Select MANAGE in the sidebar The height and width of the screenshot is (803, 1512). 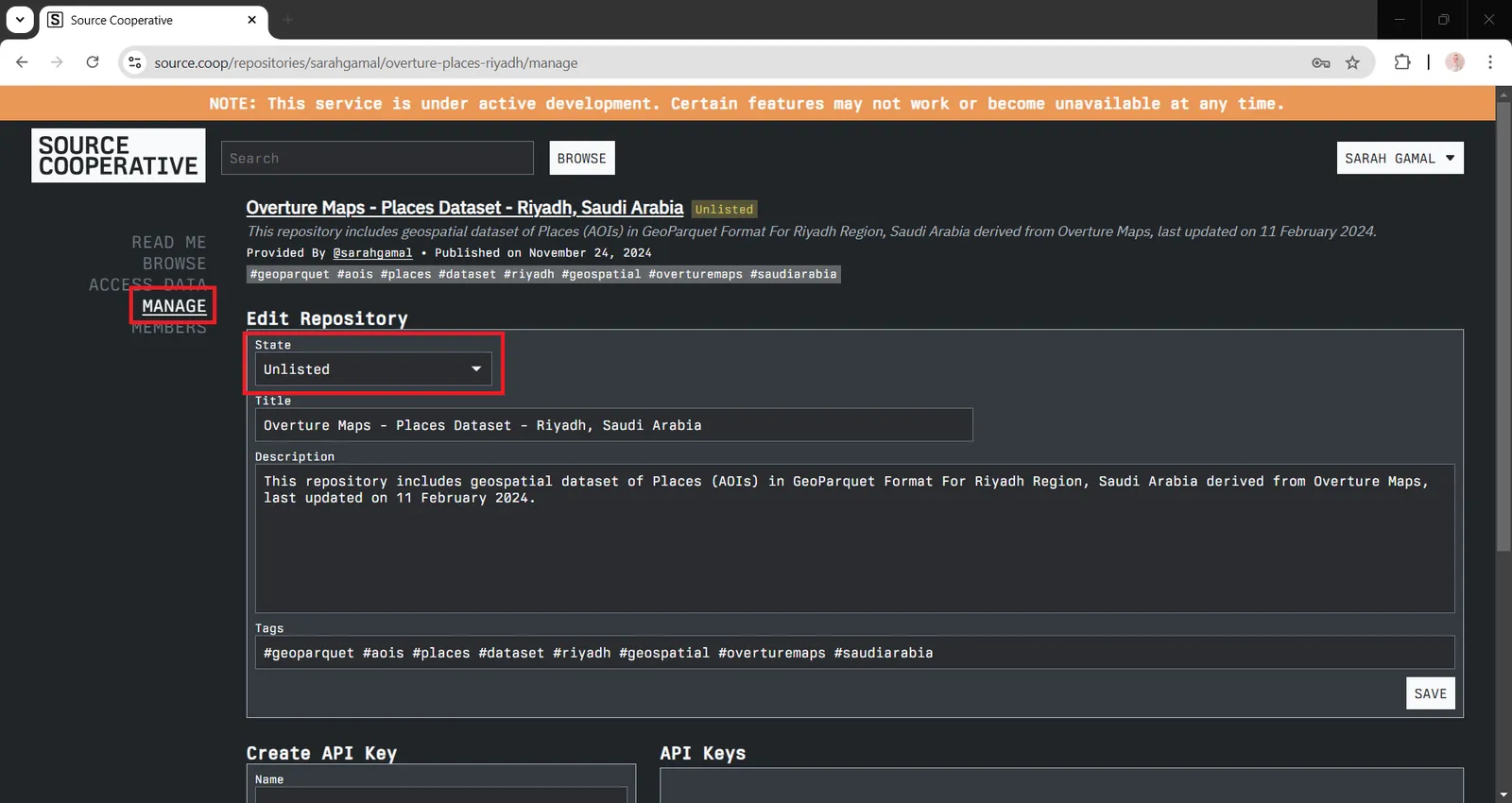pyautogui.click(x=174, y=306)
